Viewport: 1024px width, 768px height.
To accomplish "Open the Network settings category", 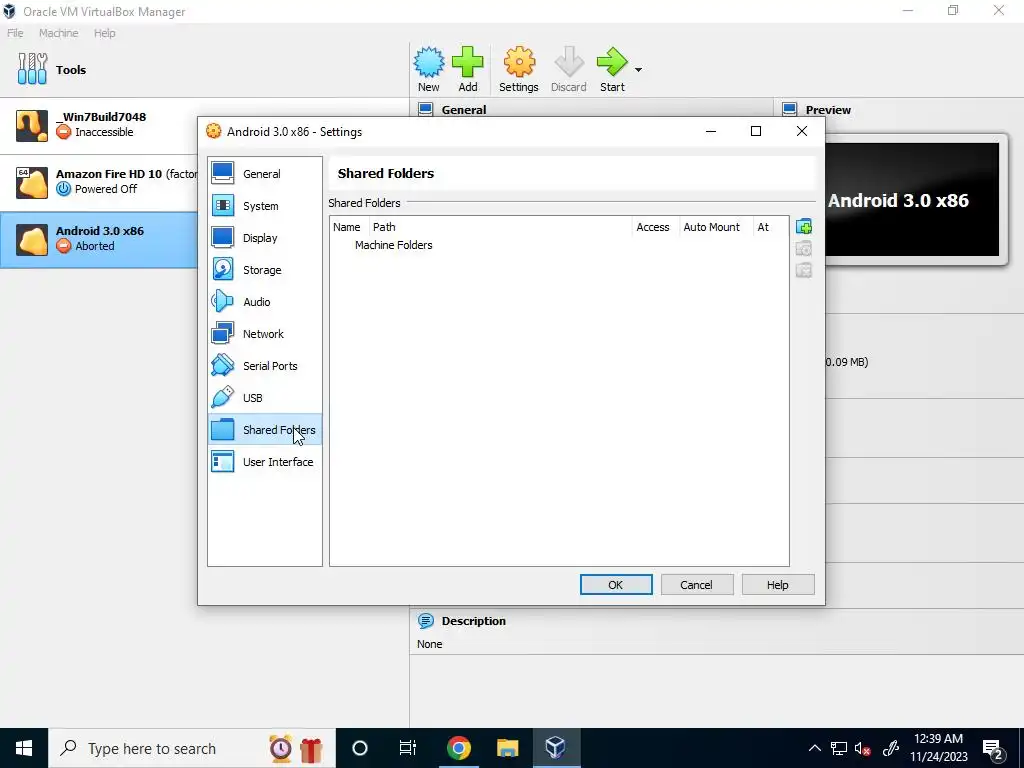I will [264, 334].
